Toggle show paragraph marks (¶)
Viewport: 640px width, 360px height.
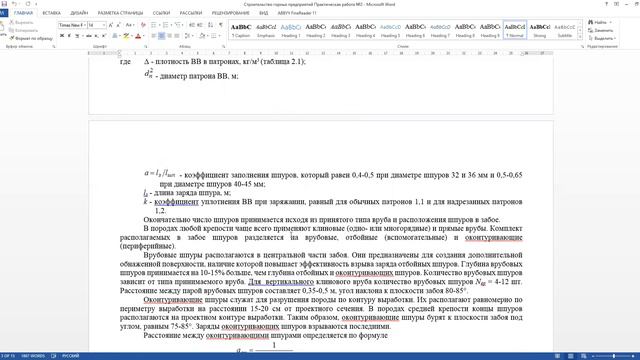221,25
